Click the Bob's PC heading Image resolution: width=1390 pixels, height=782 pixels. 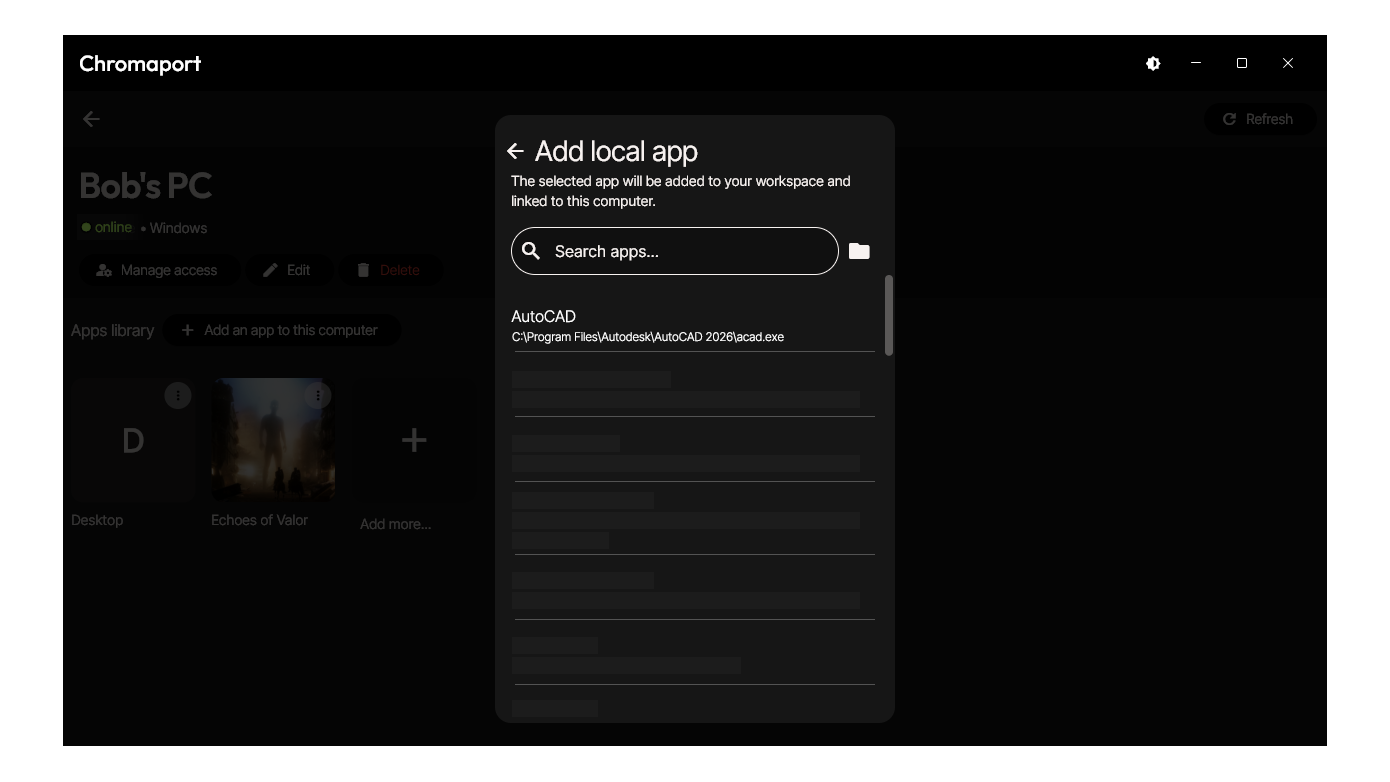146,186
